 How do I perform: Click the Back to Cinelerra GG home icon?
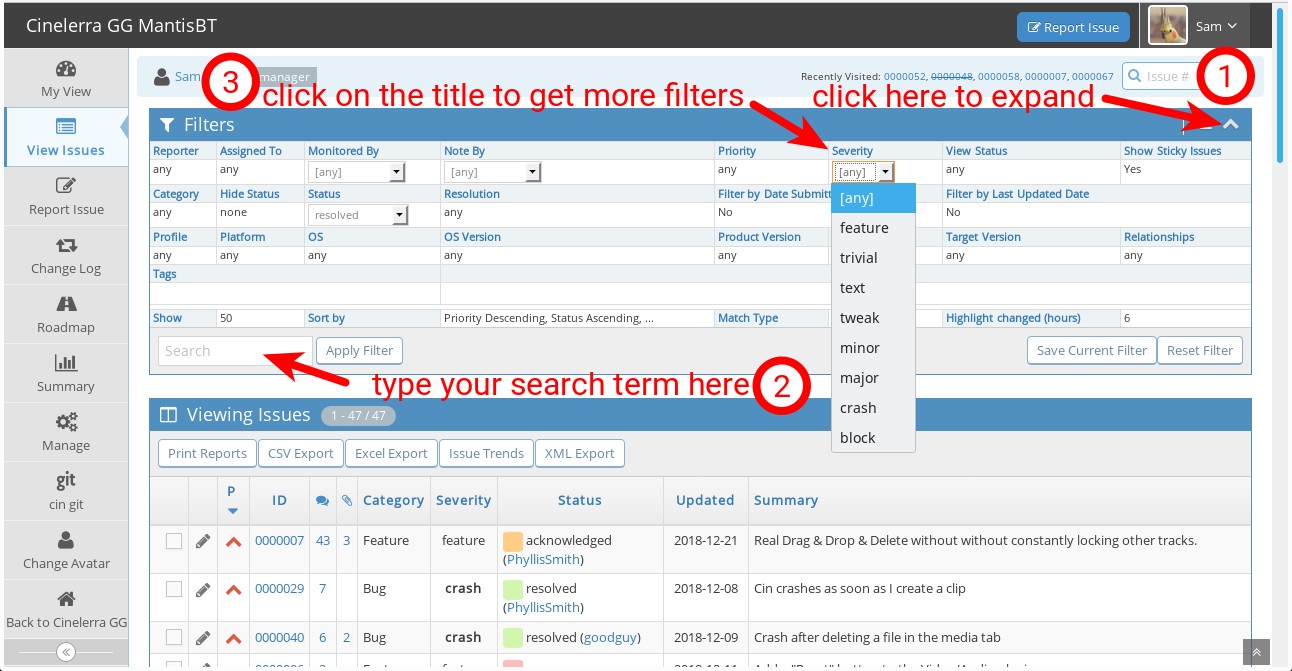click(66, 600)
